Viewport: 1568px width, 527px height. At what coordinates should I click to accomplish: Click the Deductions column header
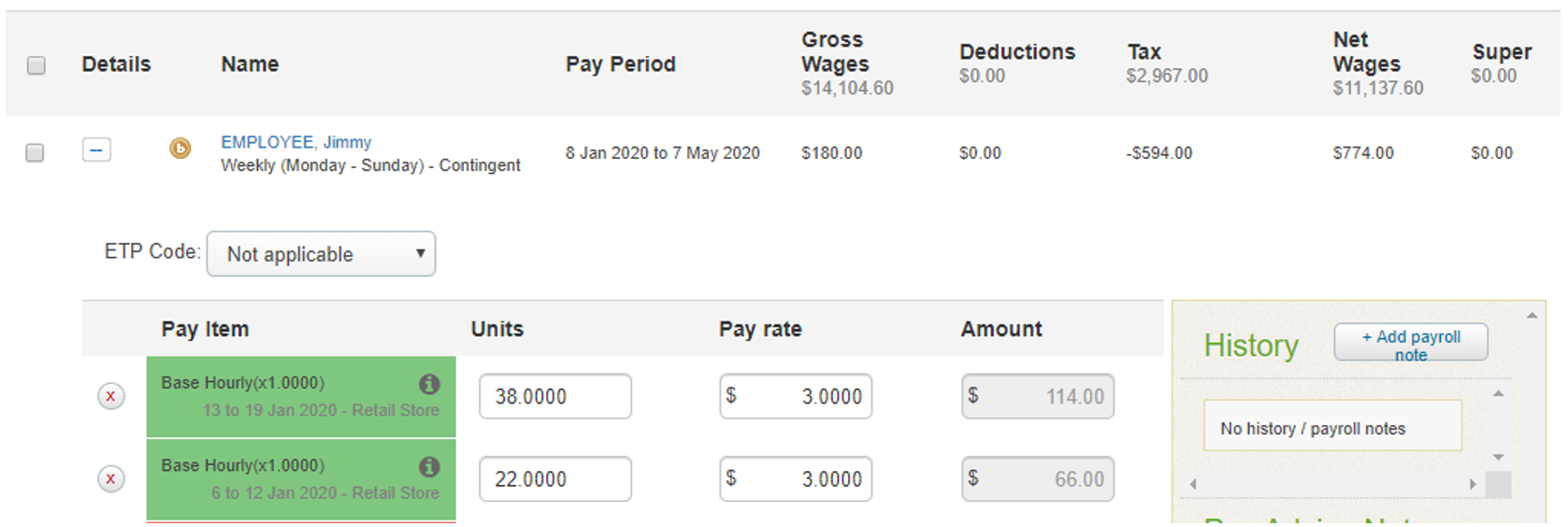click(1017, 52)
